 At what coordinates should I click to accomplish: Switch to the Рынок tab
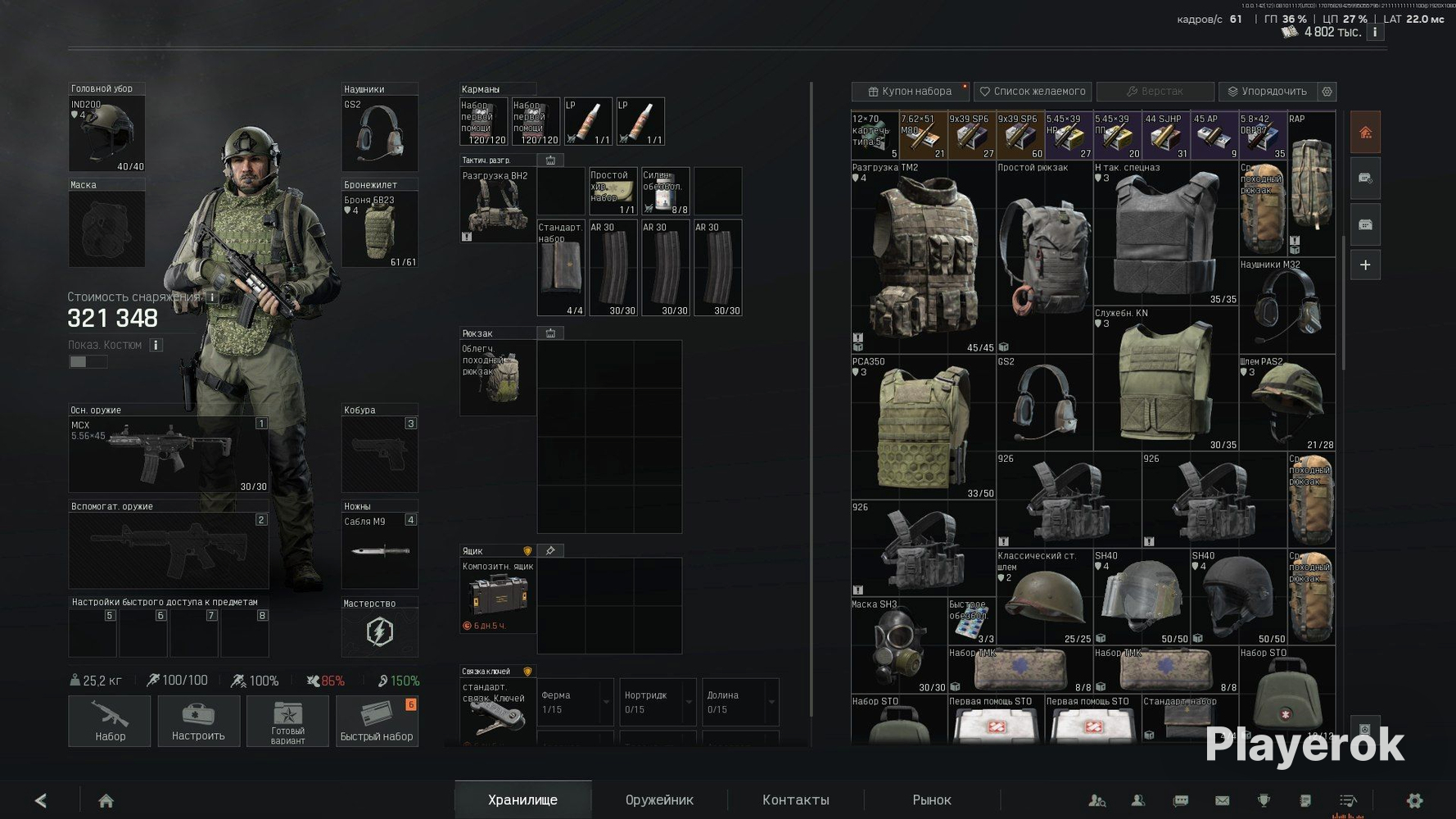coord(932,800)
